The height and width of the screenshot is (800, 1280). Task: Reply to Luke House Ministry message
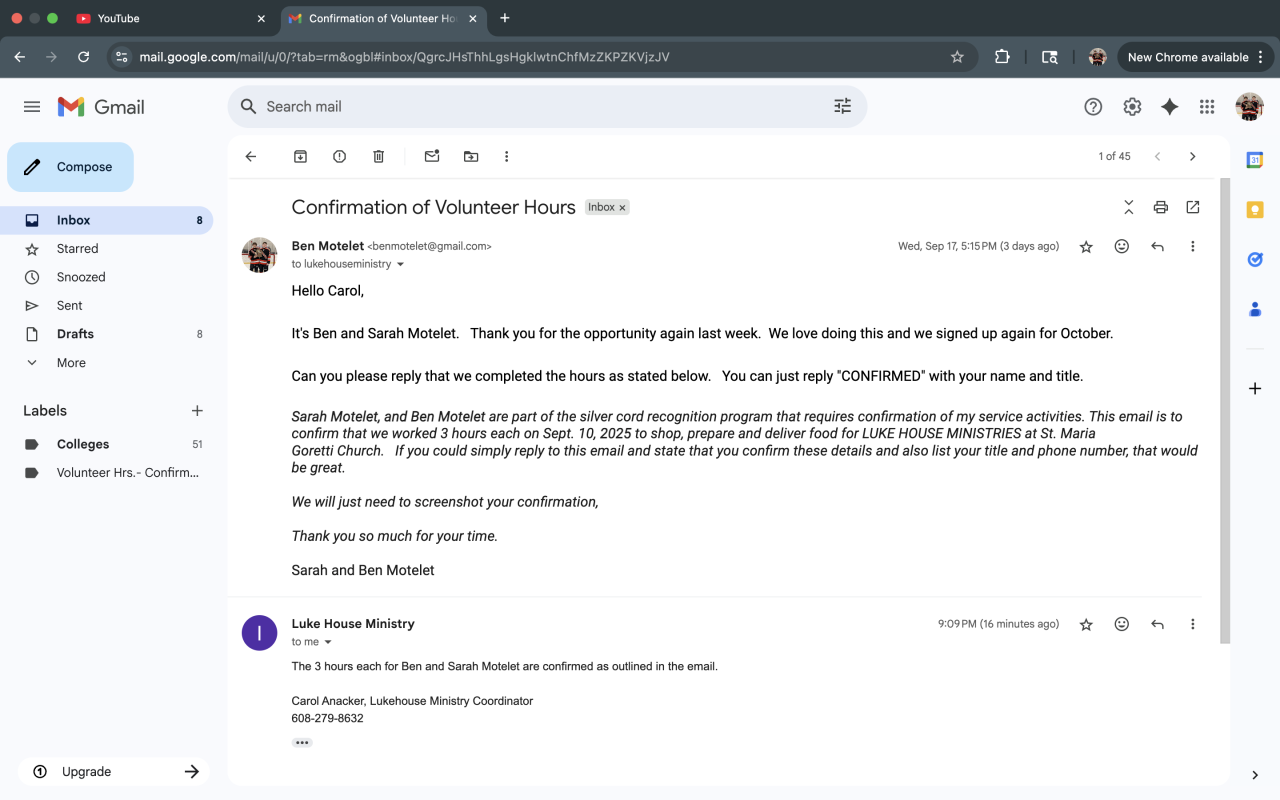1157,624
